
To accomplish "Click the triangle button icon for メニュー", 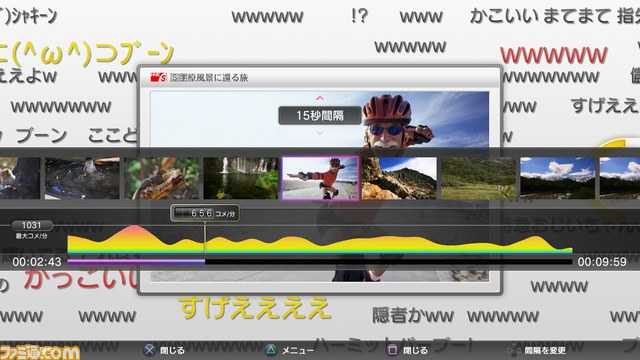I will (x=271, y=350).
